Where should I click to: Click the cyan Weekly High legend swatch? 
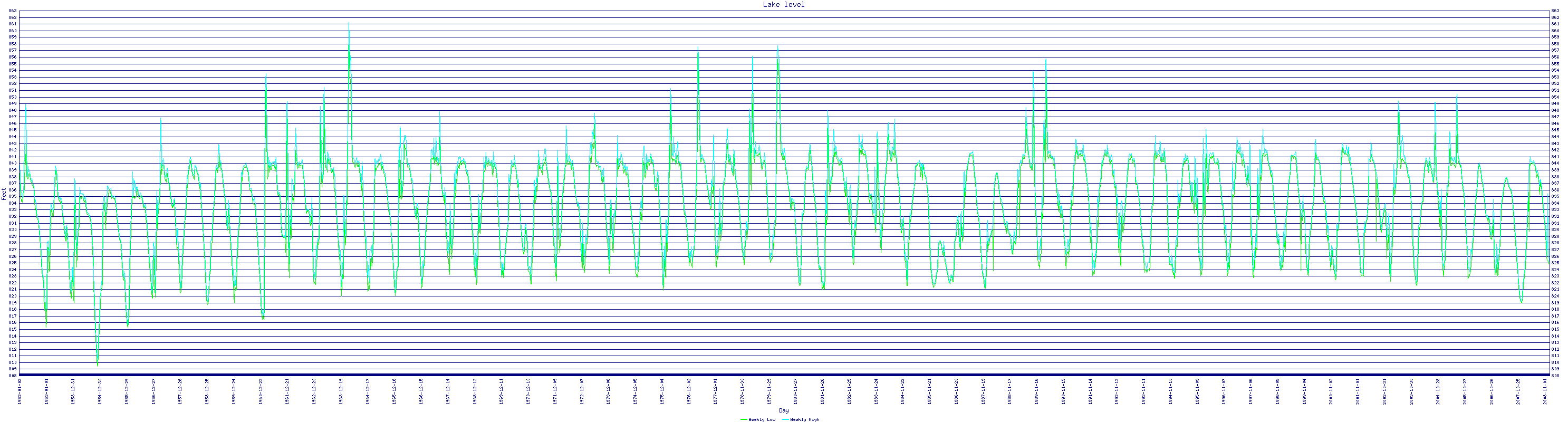[x=785, y=419]
